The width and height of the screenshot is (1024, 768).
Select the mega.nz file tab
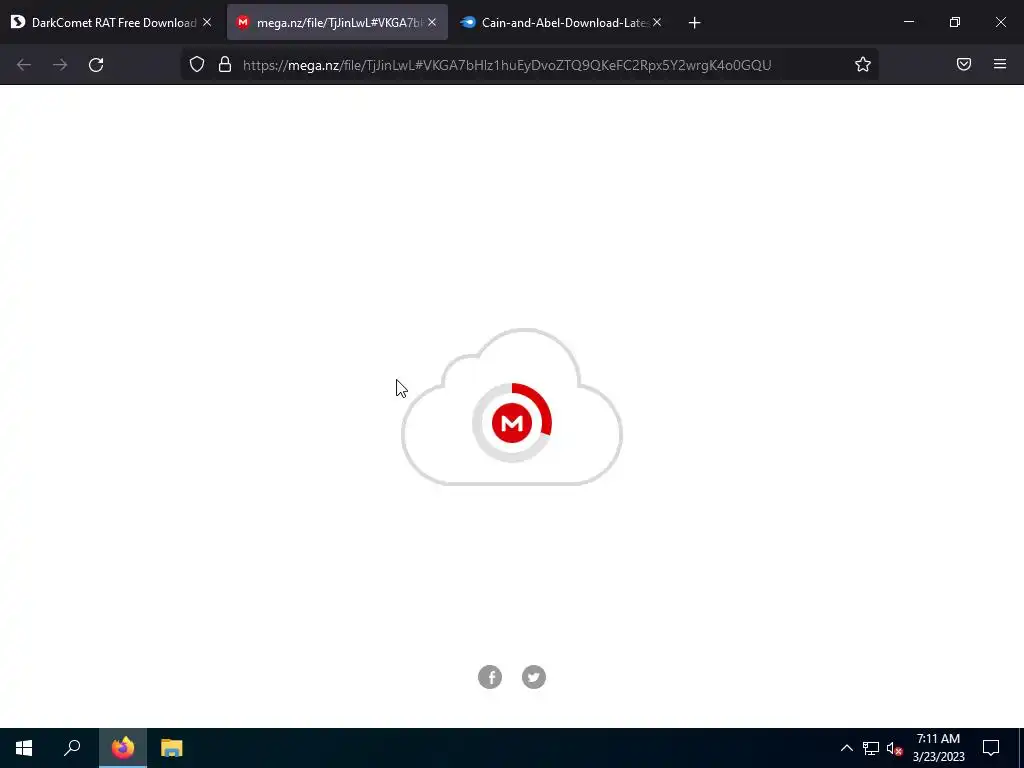pos(337,22)
